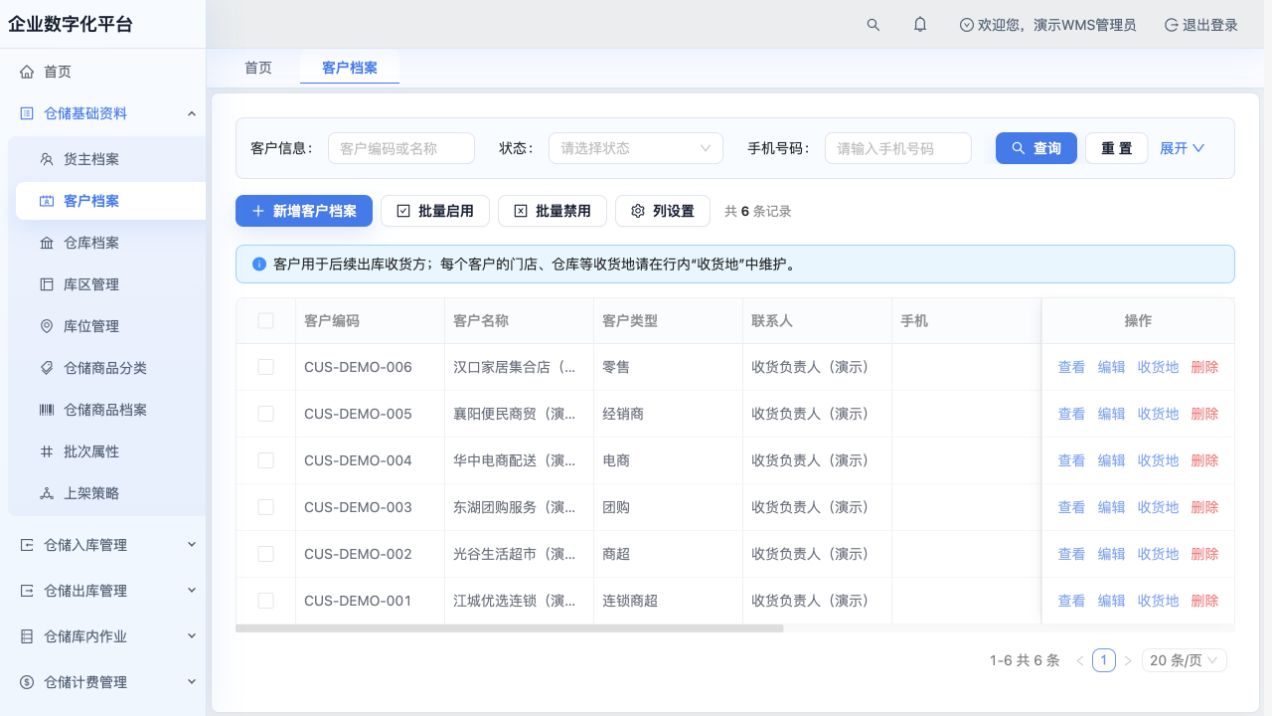Open the 请选择状态 status dropdown

pos(635,148)
